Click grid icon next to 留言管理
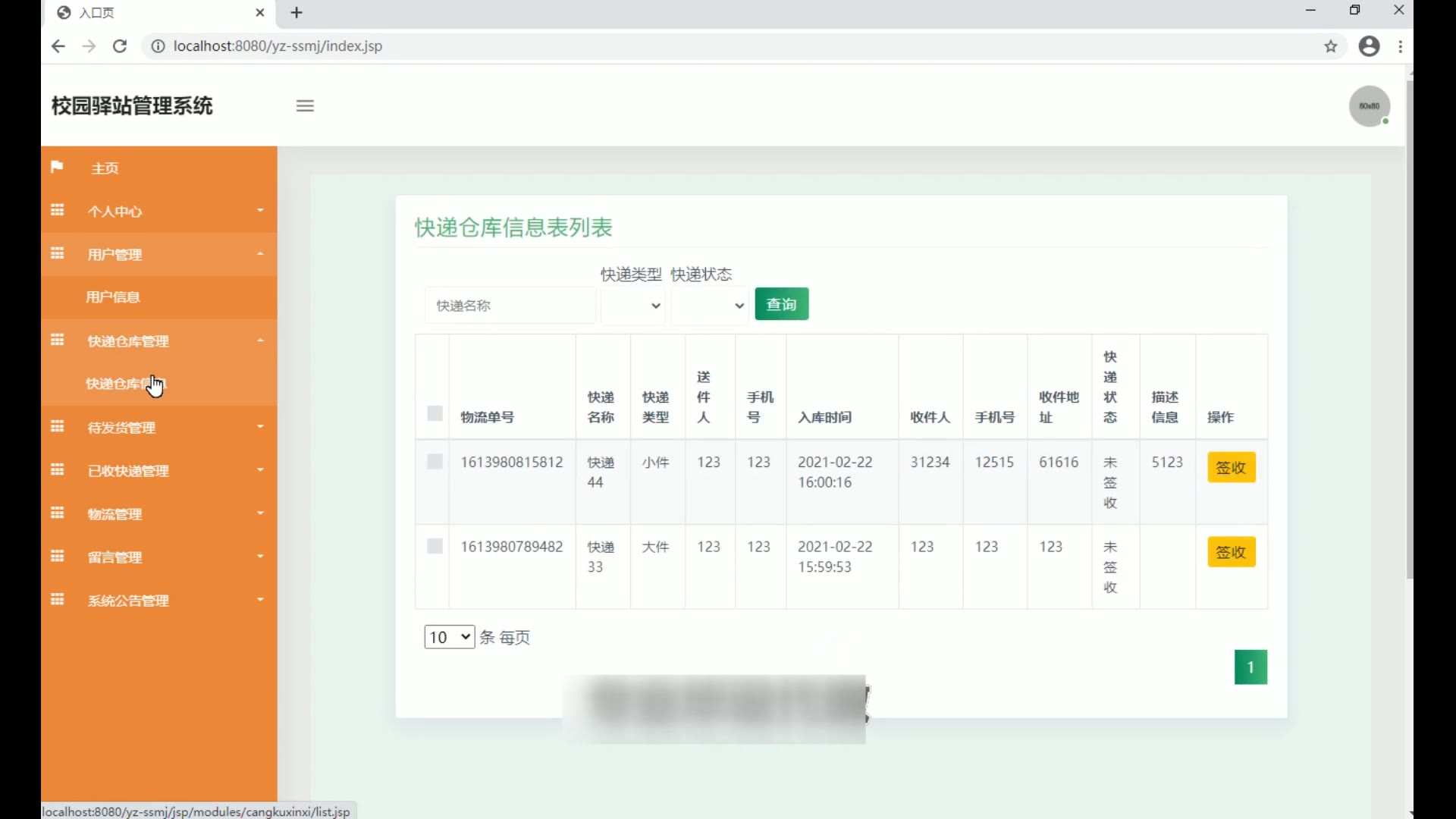Screen dimensions: 1456x819 pos(57,557)
